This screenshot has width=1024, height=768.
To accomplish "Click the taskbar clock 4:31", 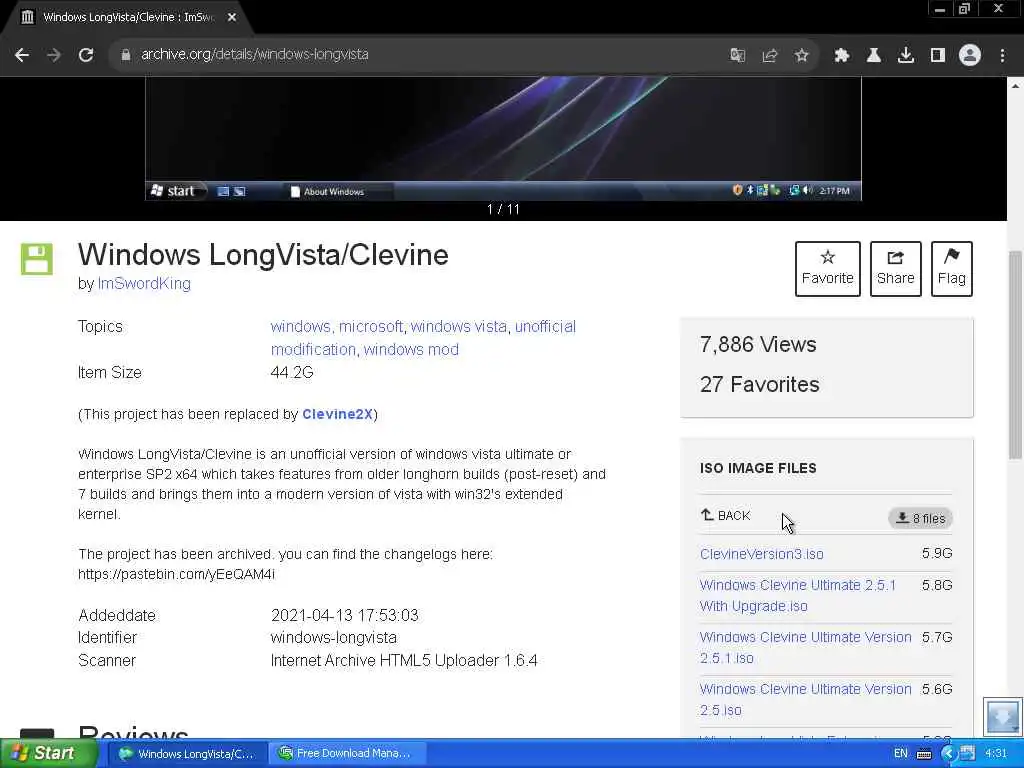I will [x=996, y=754].
